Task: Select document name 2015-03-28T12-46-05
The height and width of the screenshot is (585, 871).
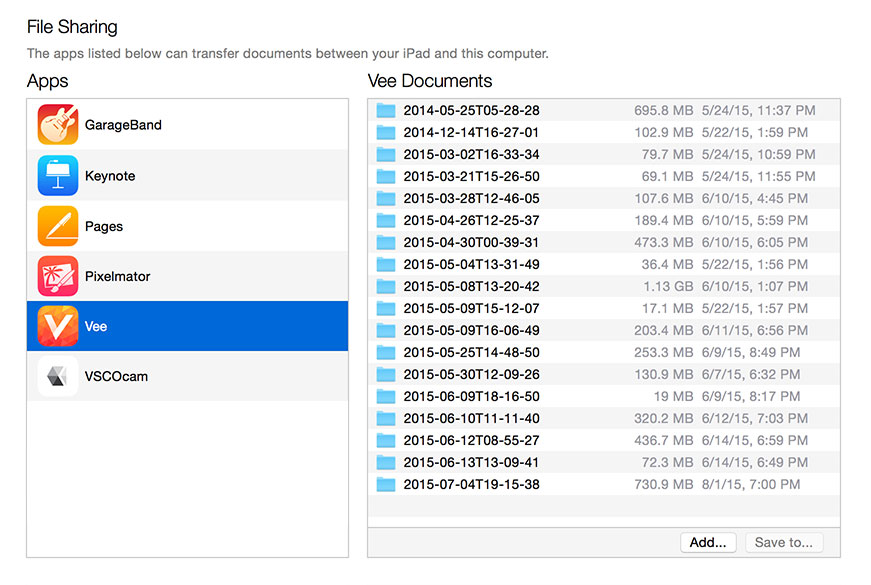Action: [472, 198]
